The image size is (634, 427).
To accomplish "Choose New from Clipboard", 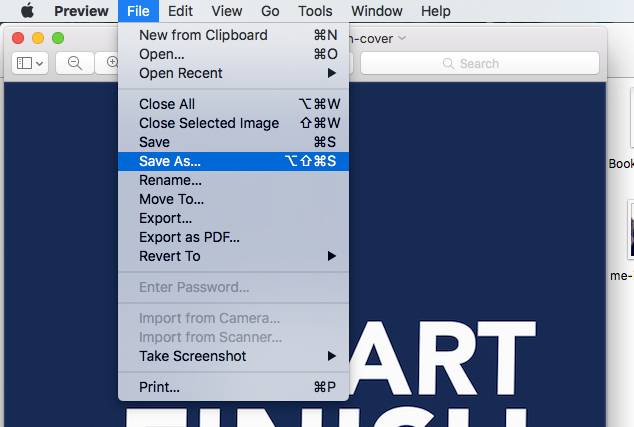I will click(x=233, y=35).
